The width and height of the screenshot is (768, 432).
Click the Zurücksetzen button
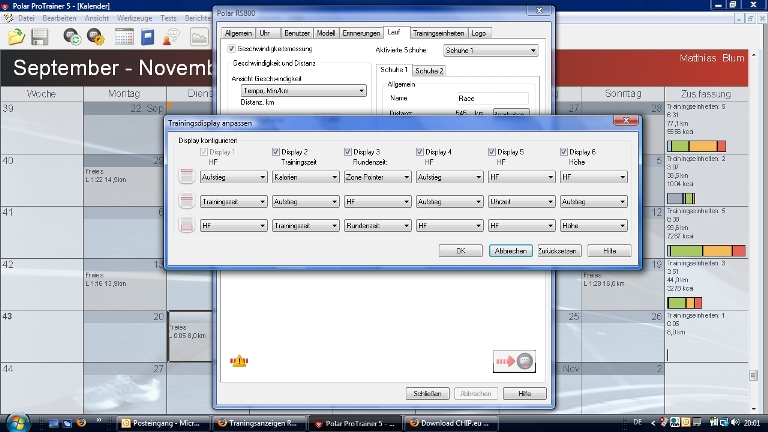pos(559,250)
